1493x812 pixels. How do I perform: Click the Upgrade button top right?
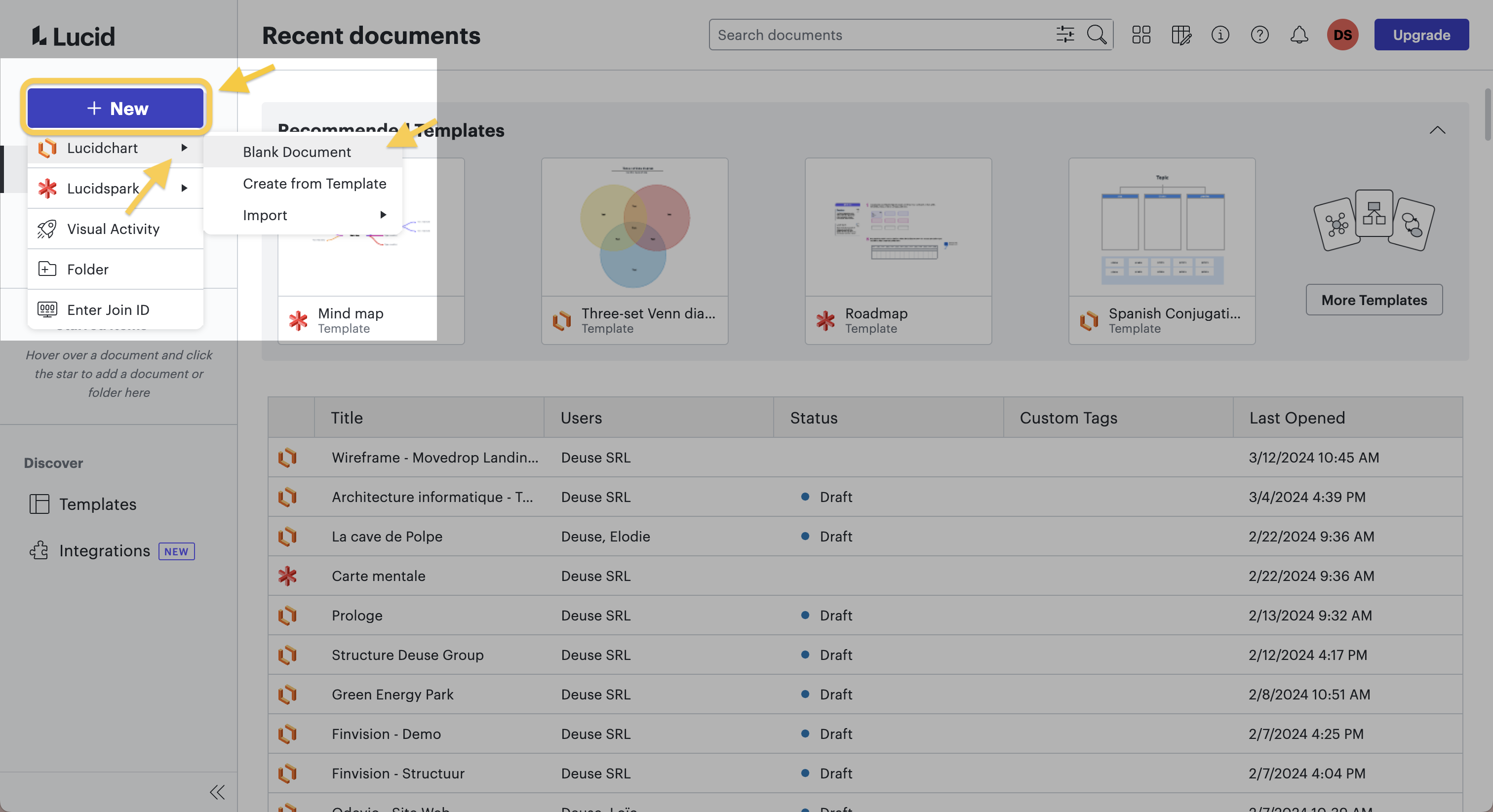(x=1421, y=33)
